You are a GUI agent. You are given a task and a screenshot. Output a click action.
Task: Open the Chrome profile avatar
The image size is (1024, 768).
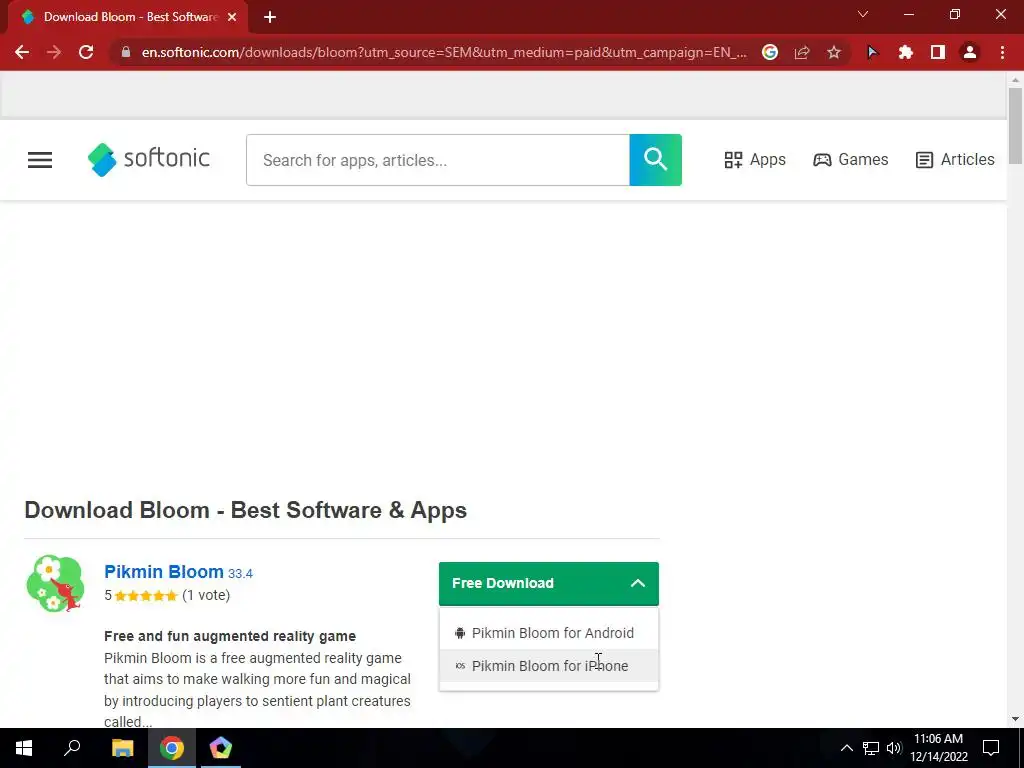(x=970, y=52)
